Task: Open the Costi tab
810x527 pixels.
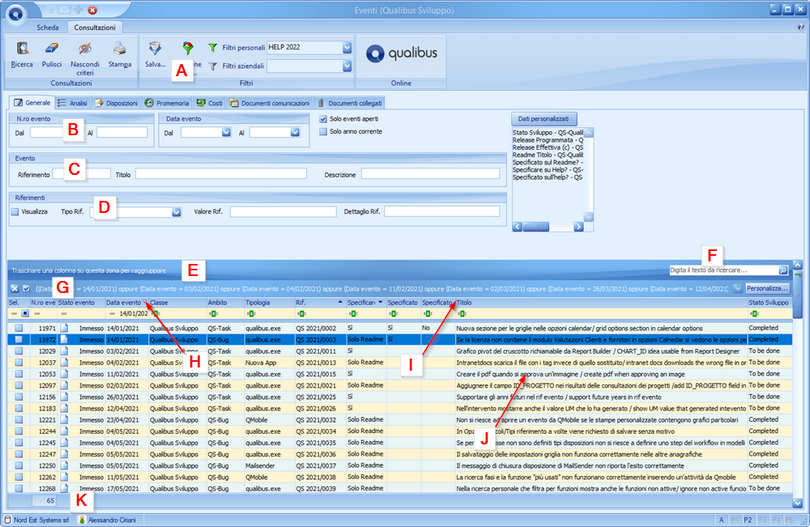Action: tap(209, 103)
